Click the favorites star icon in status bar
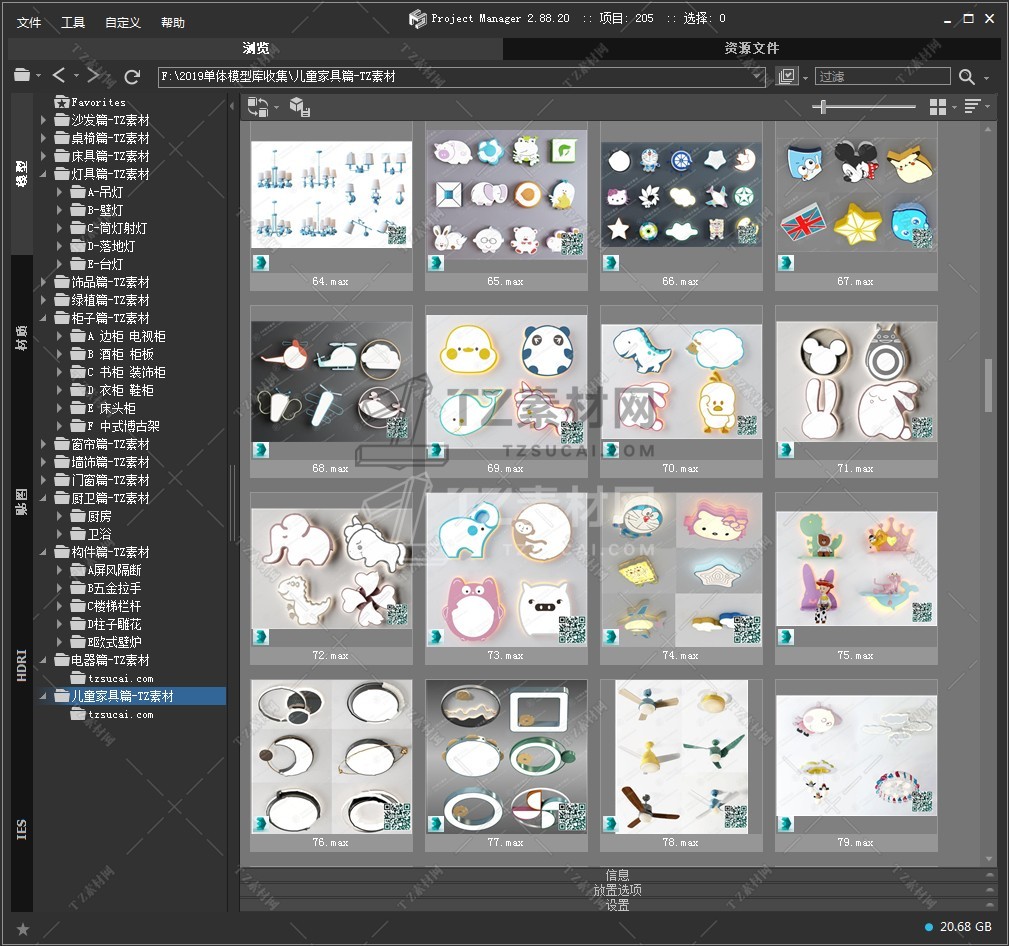Image resolution: width=1009 pixels, height=946 pixels. [x=23, y=929]
